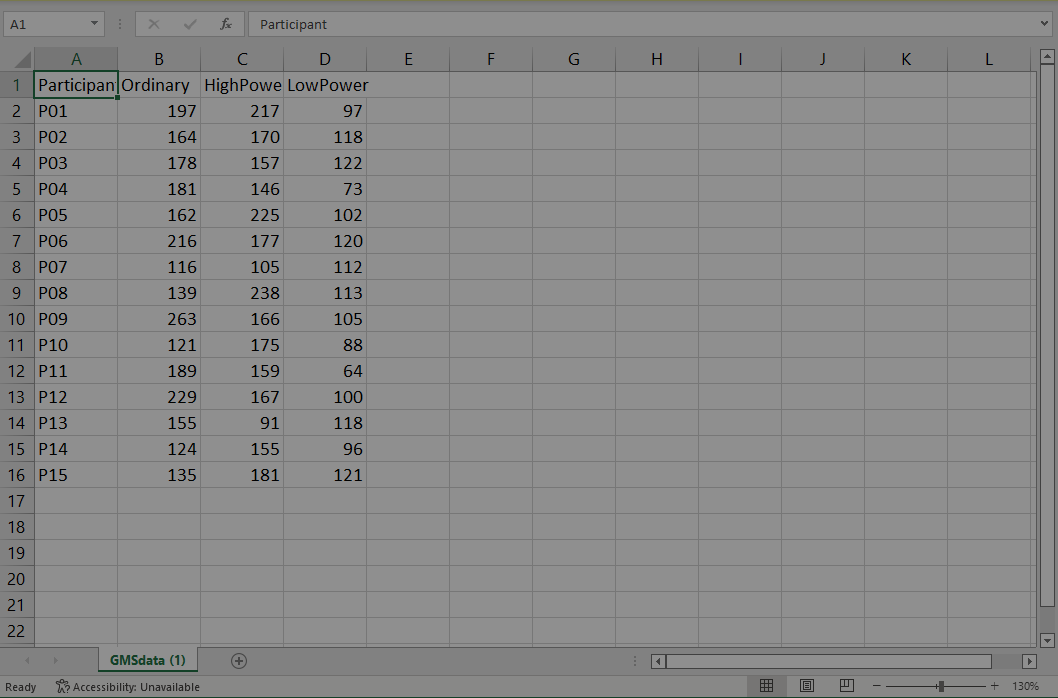Viewport: 1058px width, 698px height.
Task: Click cell with value 91
Action: tap(242, 423)
